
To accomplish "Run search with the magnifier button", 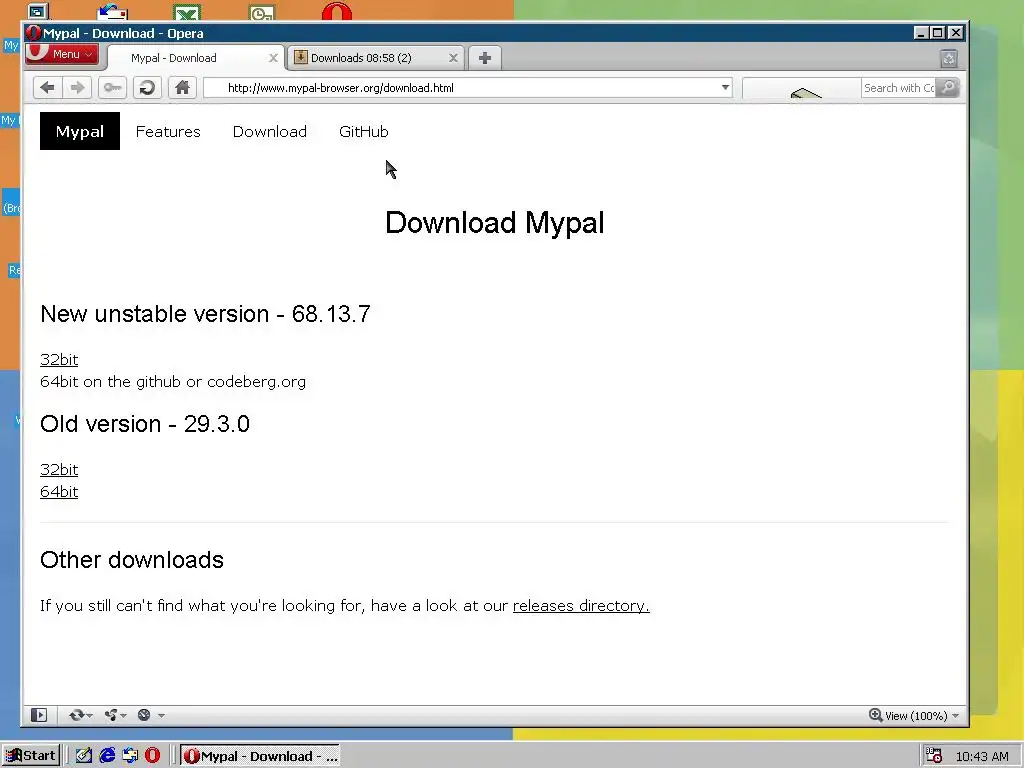I will [948, 88].
